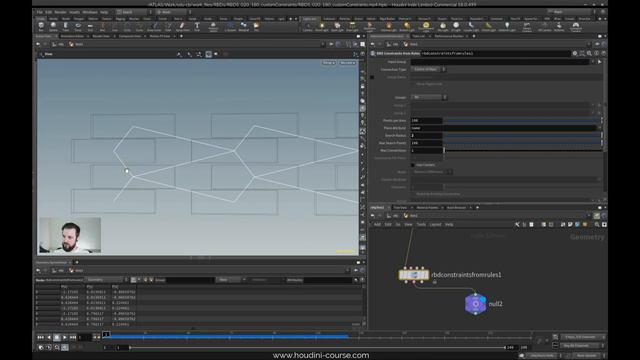
Task: Open the Edit menu
Action: 49,12
